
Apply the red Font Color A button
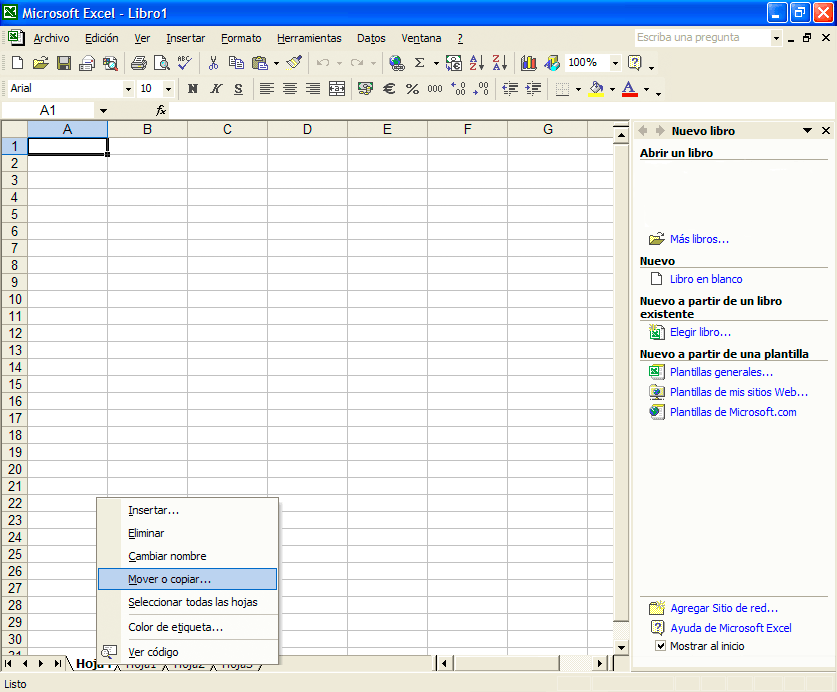click(630, 89)
